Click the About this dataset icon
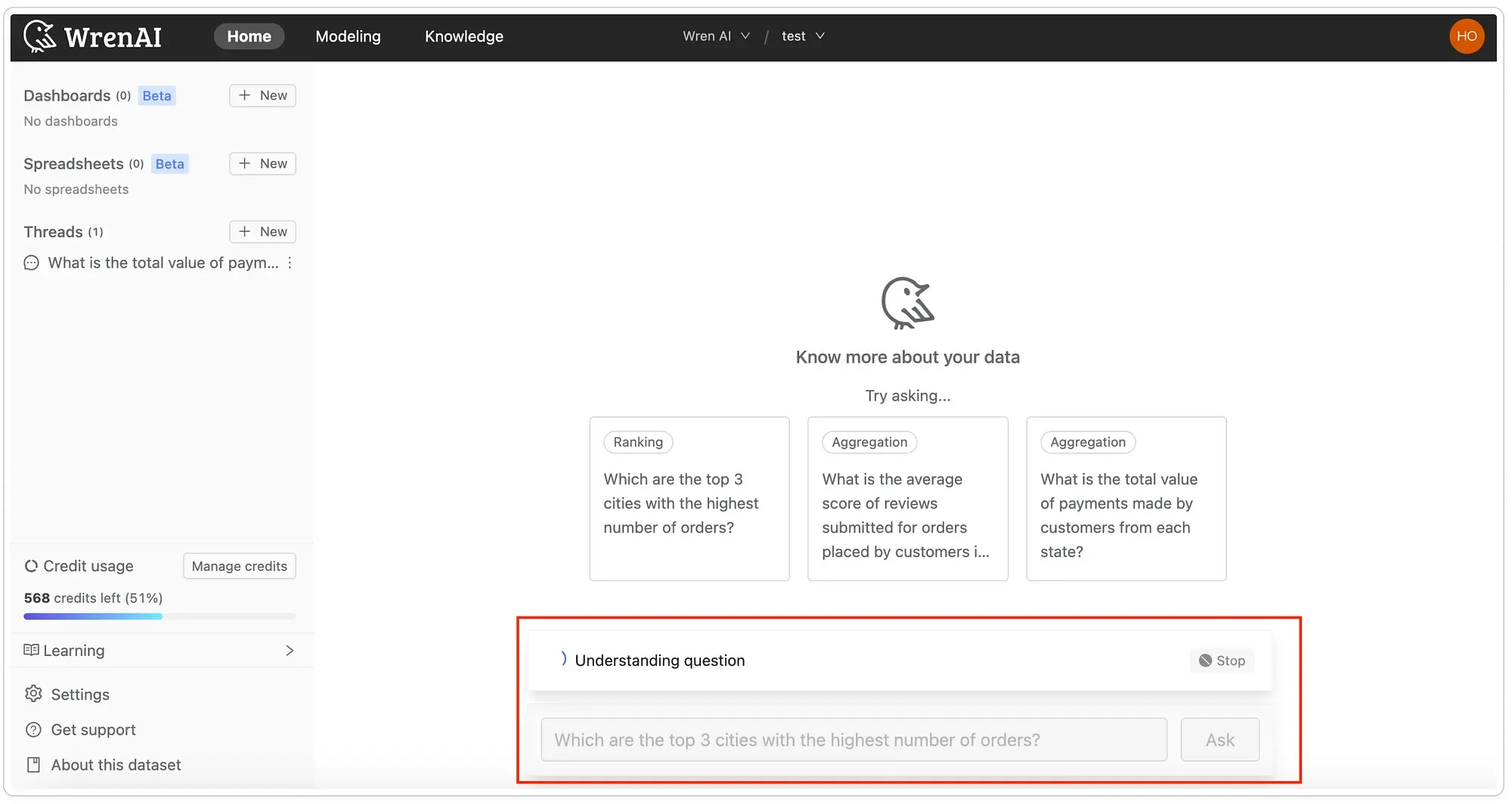1512x804 pixels. pyautogui.click(x=33, y=765)
